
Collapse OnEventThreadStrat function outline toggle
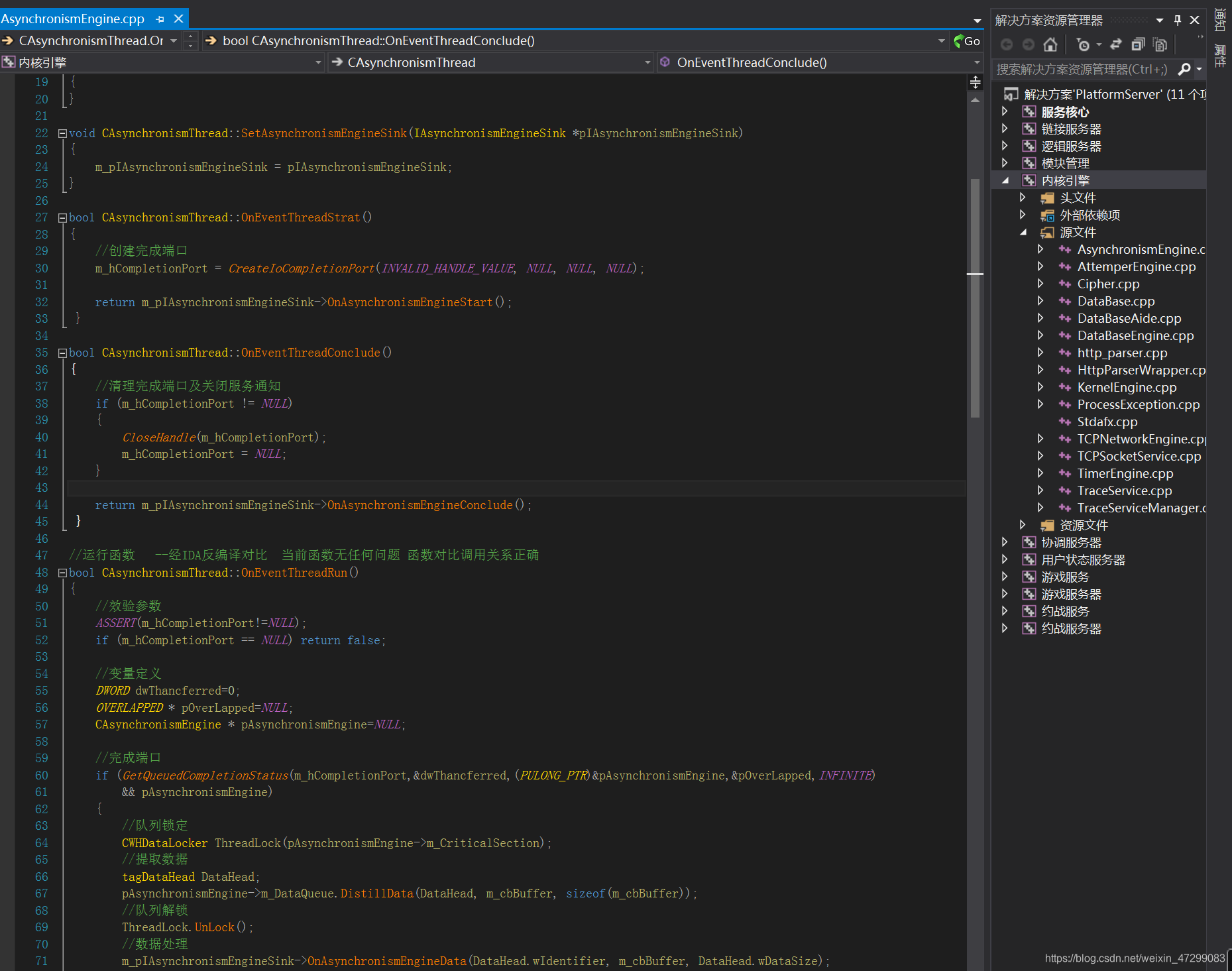coord(62,217)
